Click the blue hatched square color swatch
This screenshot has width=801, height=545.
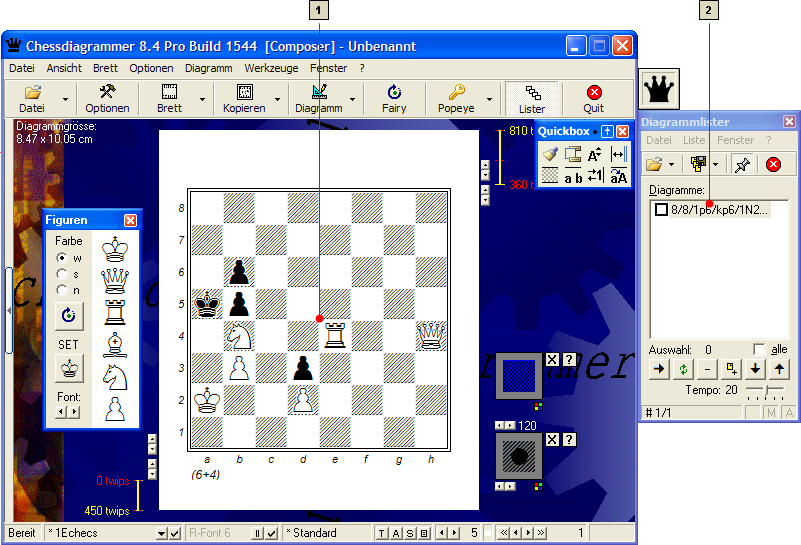[519, 376]
